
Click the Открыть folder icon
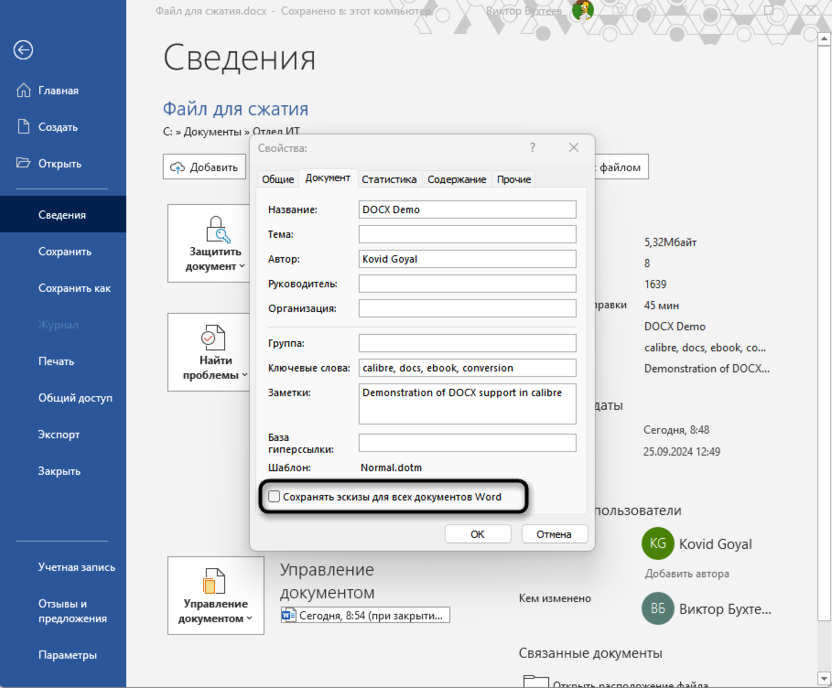pyautogui.click(x=23, y=163)
